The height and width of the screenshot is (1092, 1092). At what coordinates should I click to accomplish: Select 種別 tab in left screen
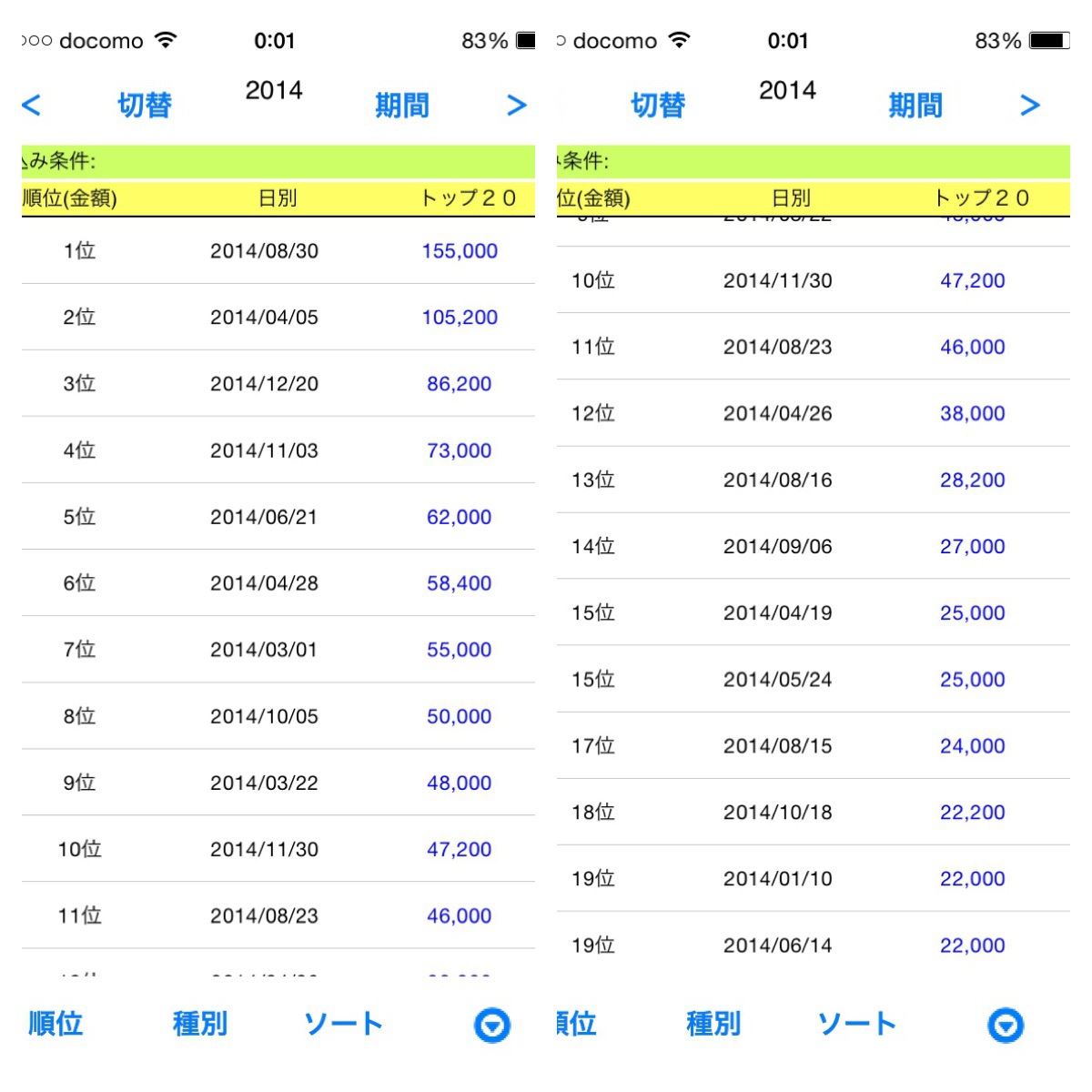click(200, 1024)
